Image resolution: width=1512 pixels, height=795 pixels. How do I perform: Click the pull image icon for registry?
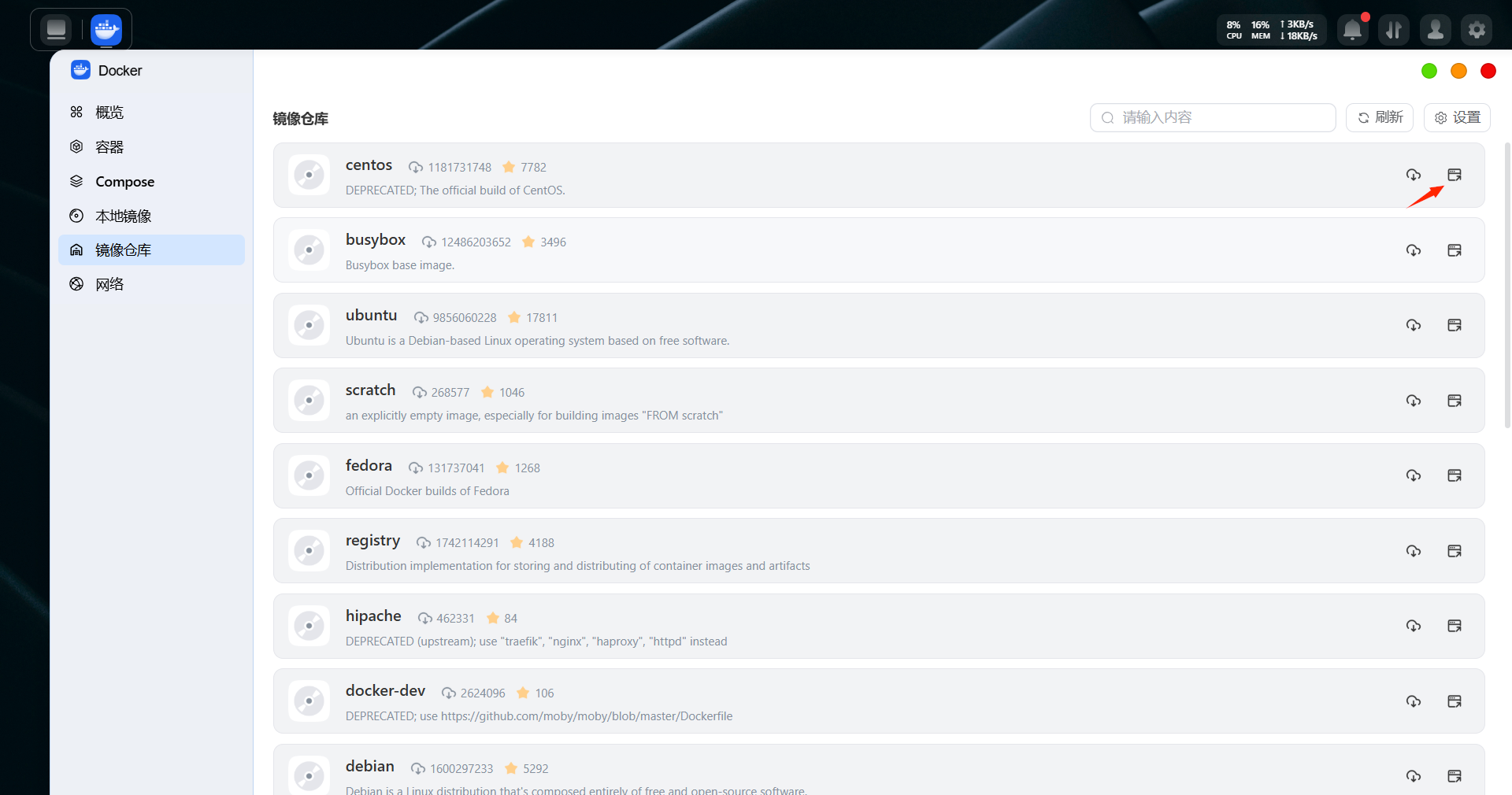(x=1414, y=551)
